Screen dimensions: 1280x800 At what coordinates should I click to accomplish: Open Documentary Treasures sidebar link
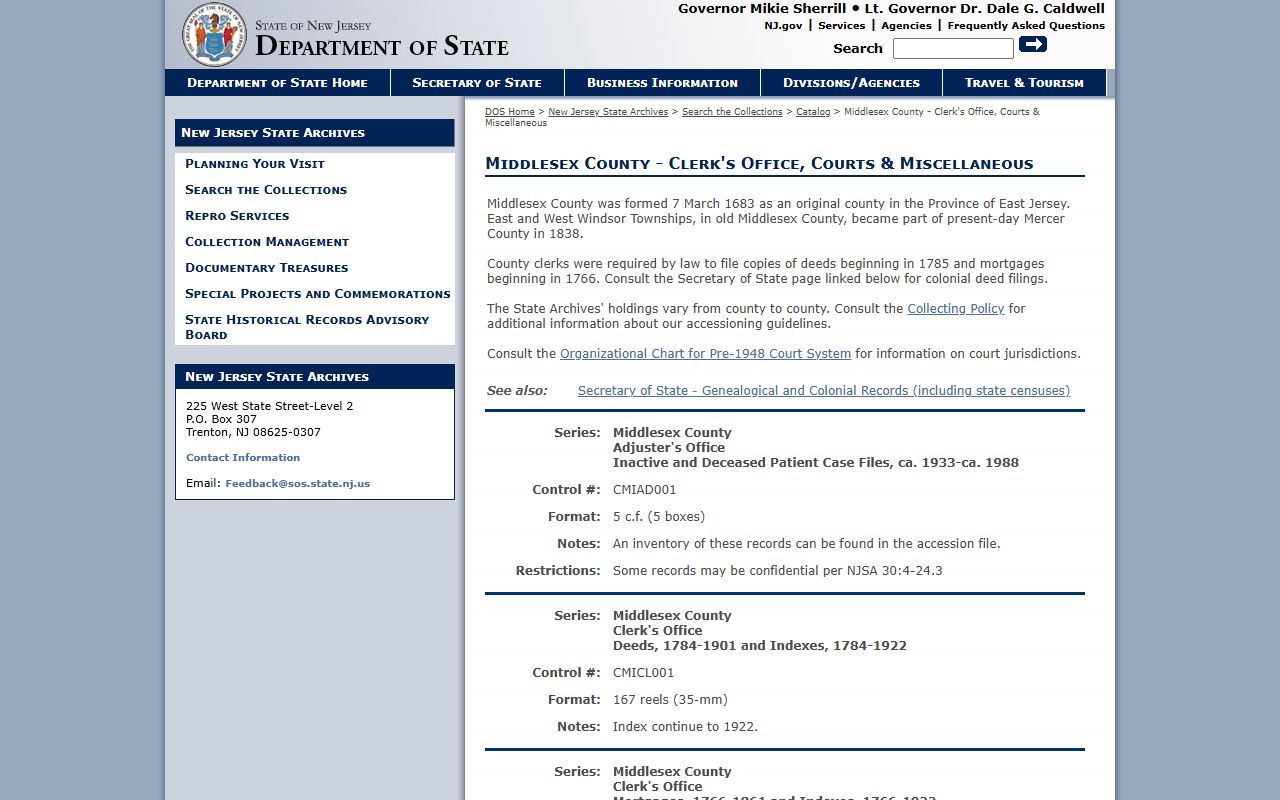pyautogui.click(x=267, y=268)
